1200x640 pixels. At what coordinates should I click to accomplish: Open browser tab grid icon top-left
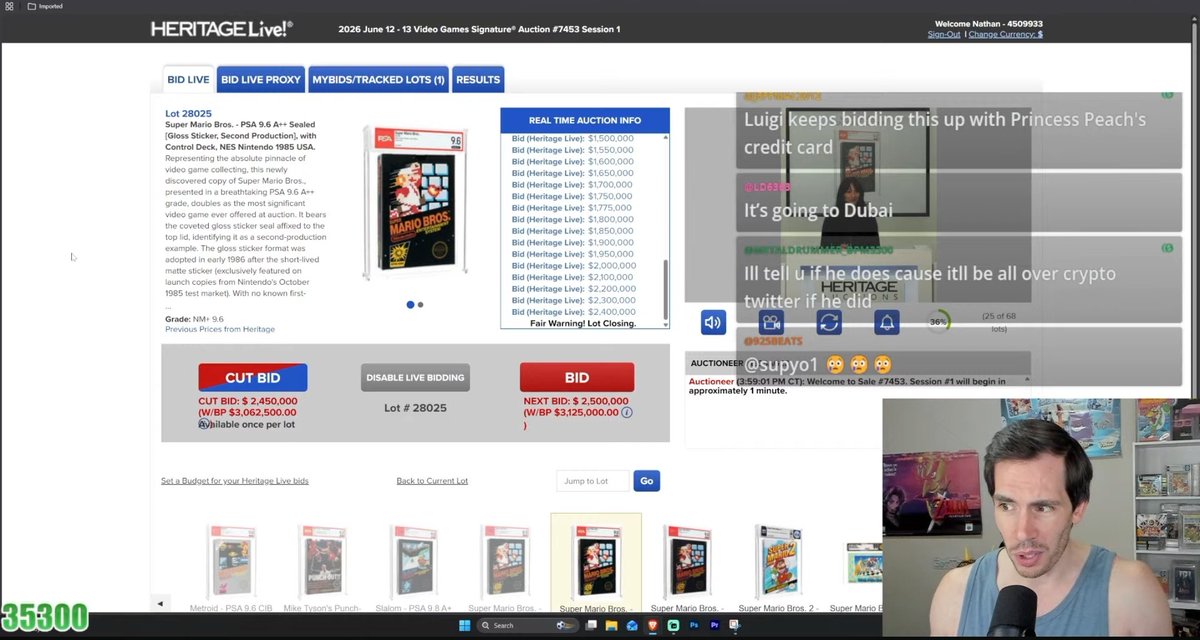pos(9,6)
